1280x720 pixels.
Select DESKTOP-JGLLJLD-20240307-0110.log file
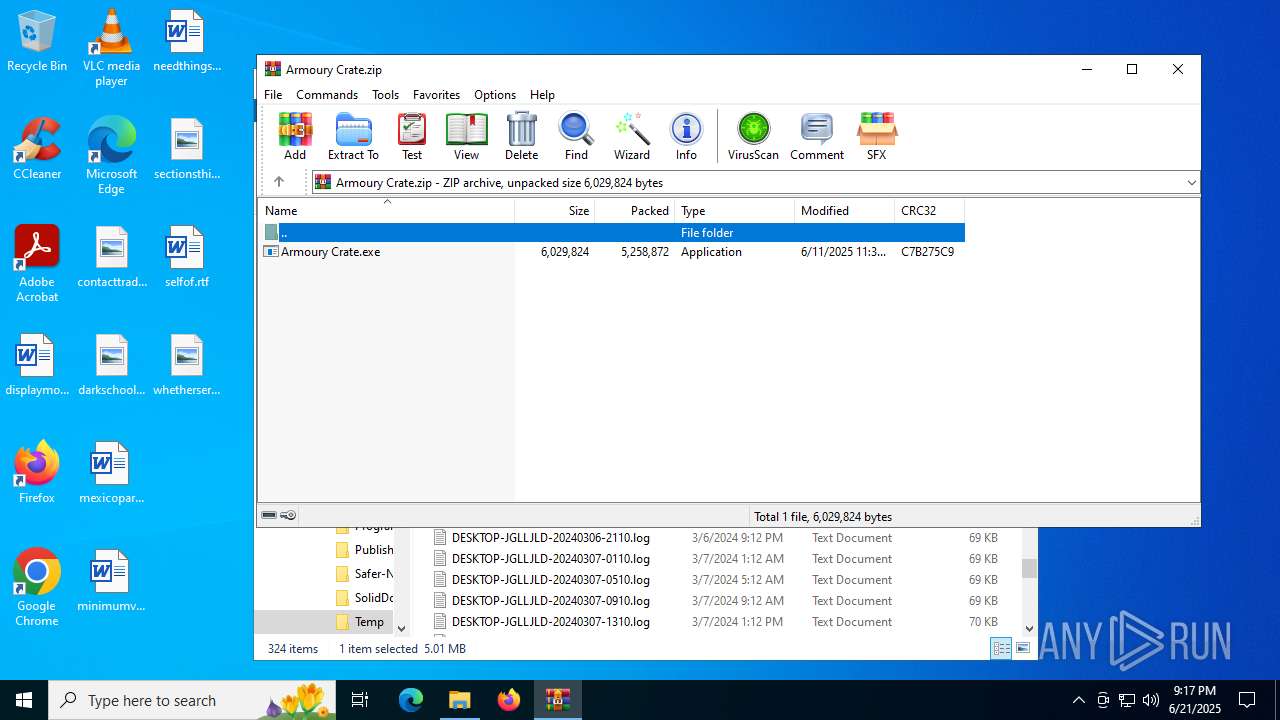(x=550, y=559)
